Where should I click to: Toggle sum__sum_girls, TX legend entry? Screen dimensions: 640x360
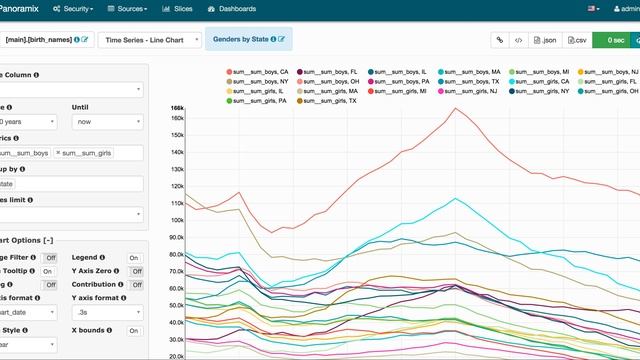327,101
